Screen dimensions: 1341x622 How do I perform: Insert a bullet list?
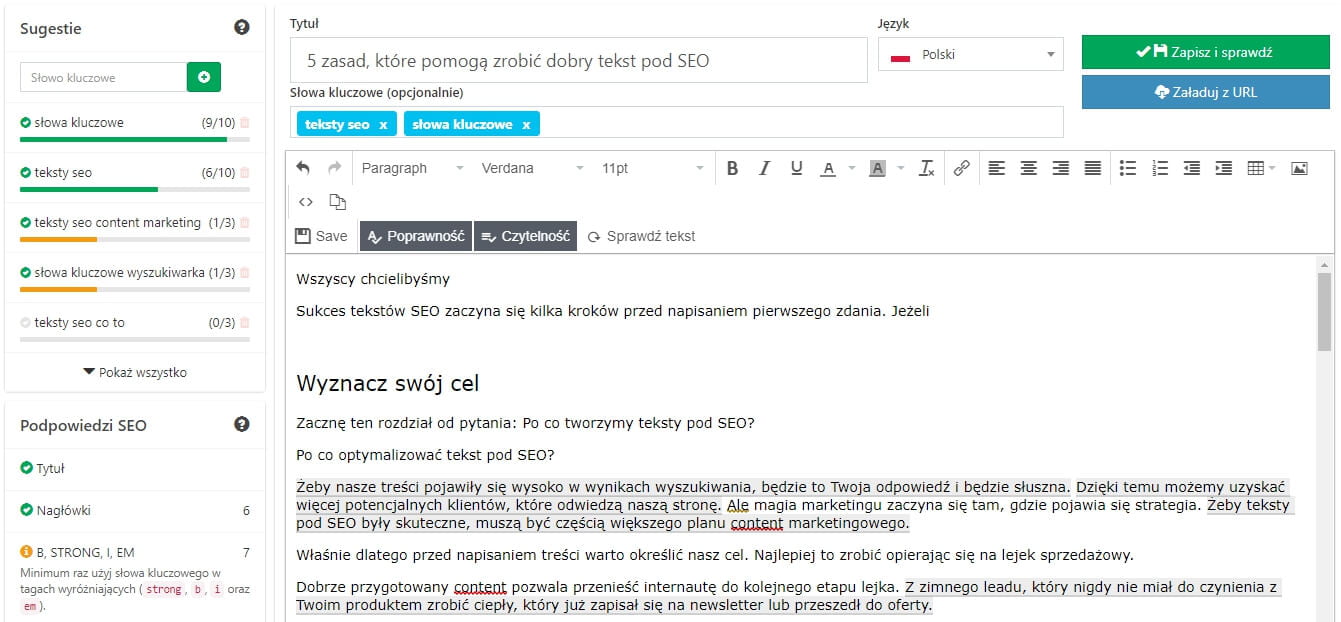[1127, 168]
